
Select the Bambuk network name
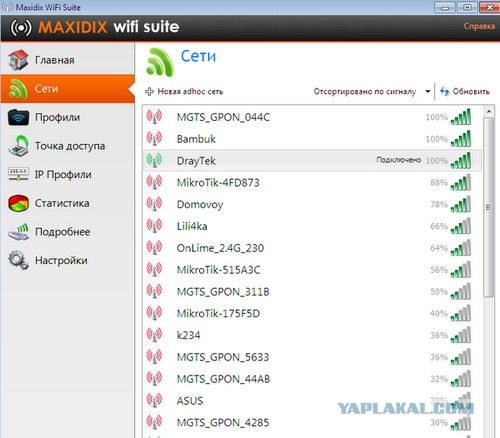point(196,139)
